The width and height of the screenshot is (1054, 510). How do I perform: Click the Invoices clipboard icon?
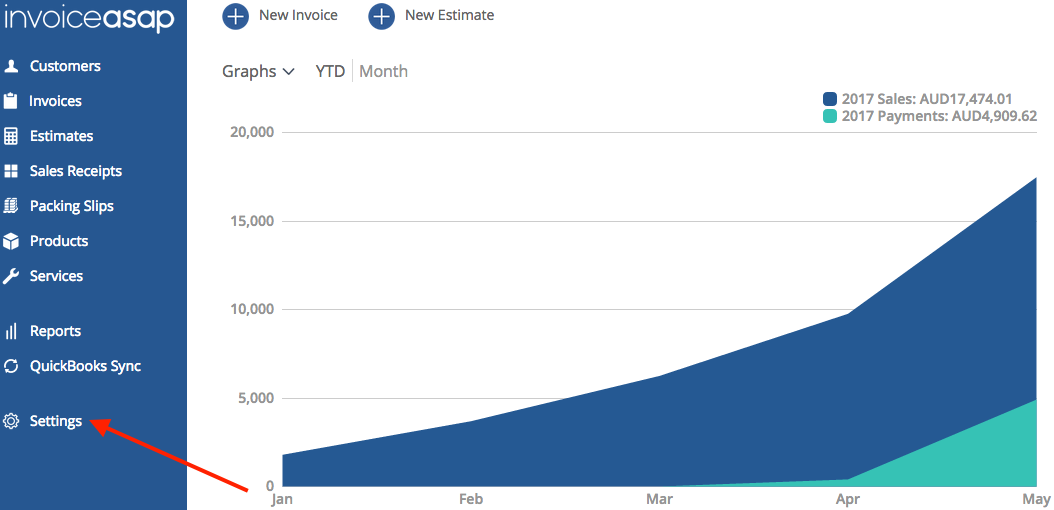pyautogui.click(x=11, y=101)
